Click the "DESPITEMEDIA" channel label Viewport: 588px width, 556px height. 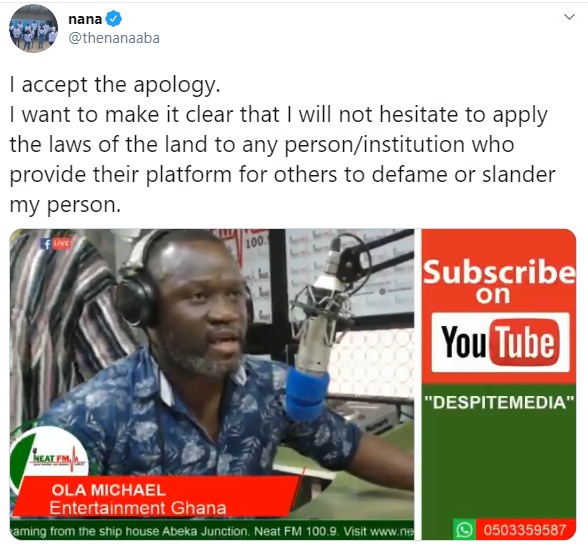[x=499, y=402]
